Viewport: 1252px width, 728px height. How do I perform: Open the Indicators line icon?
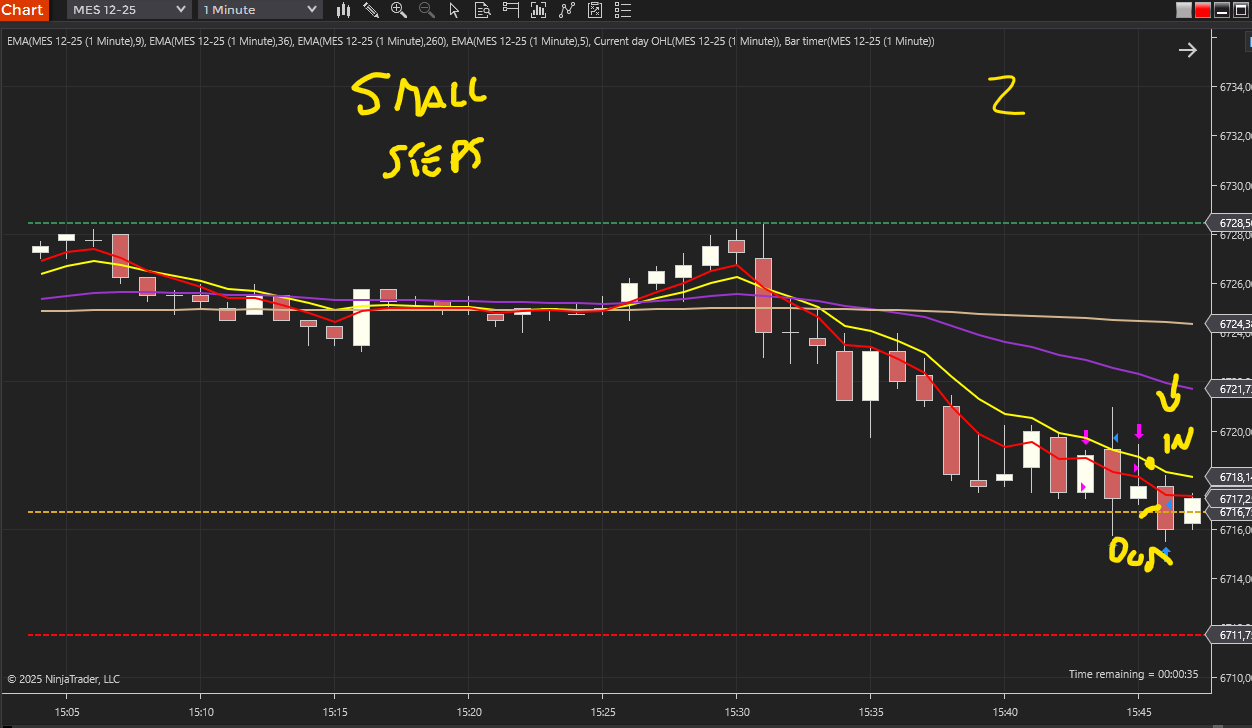pyautogui.click(x=567, y=10)
